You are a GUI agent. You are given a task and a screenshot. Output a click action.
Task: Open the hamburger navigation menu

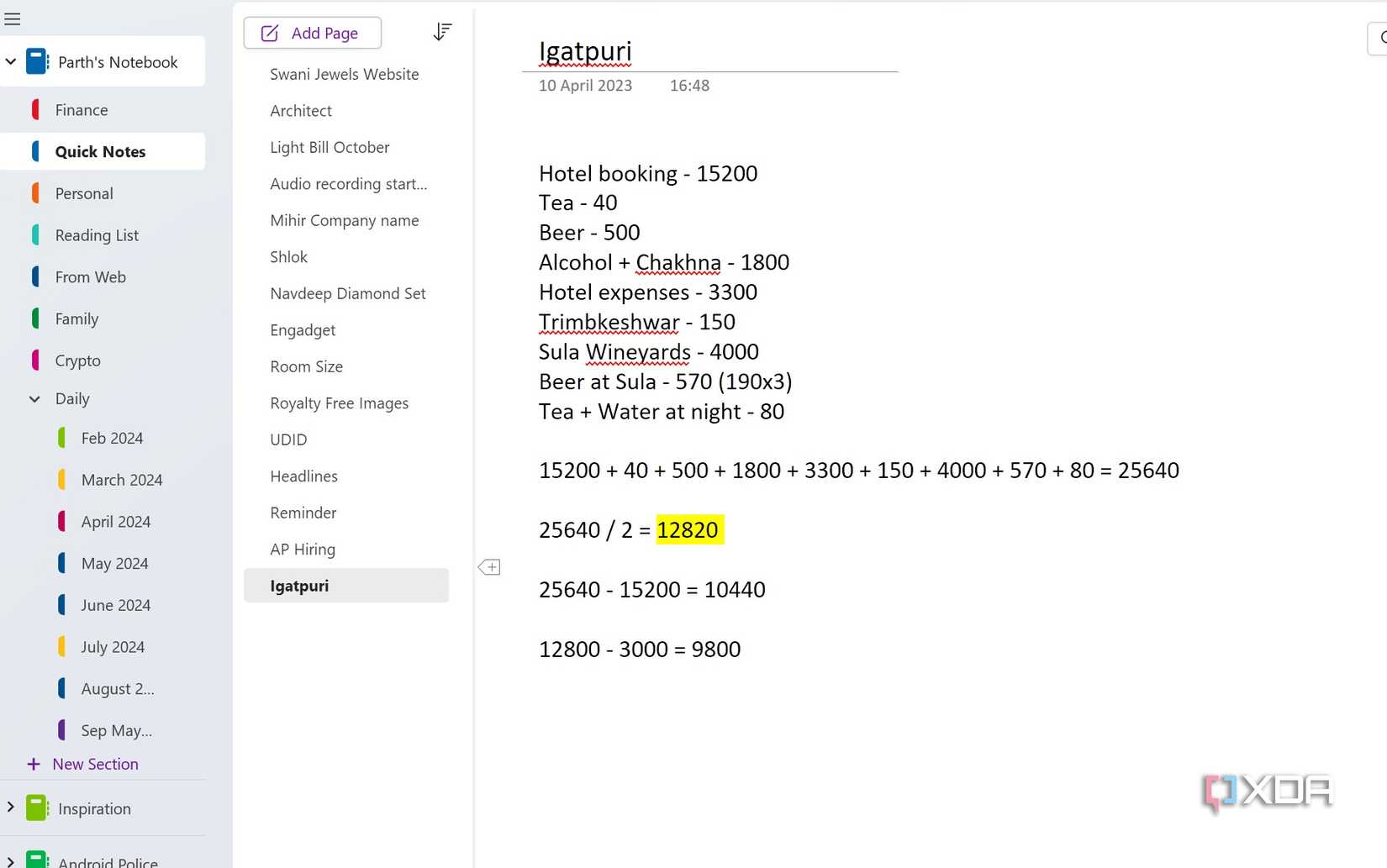click(13, 18)
